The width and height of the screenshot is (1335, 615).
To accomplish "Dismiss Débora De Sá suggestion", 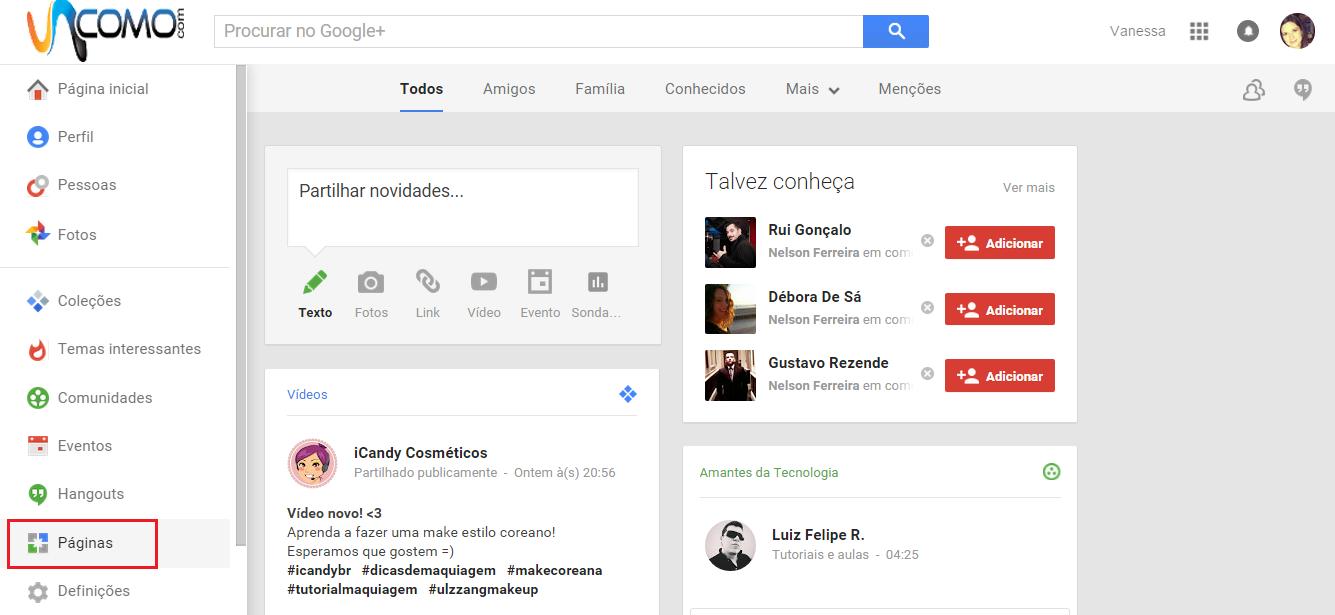I will 927,308.
